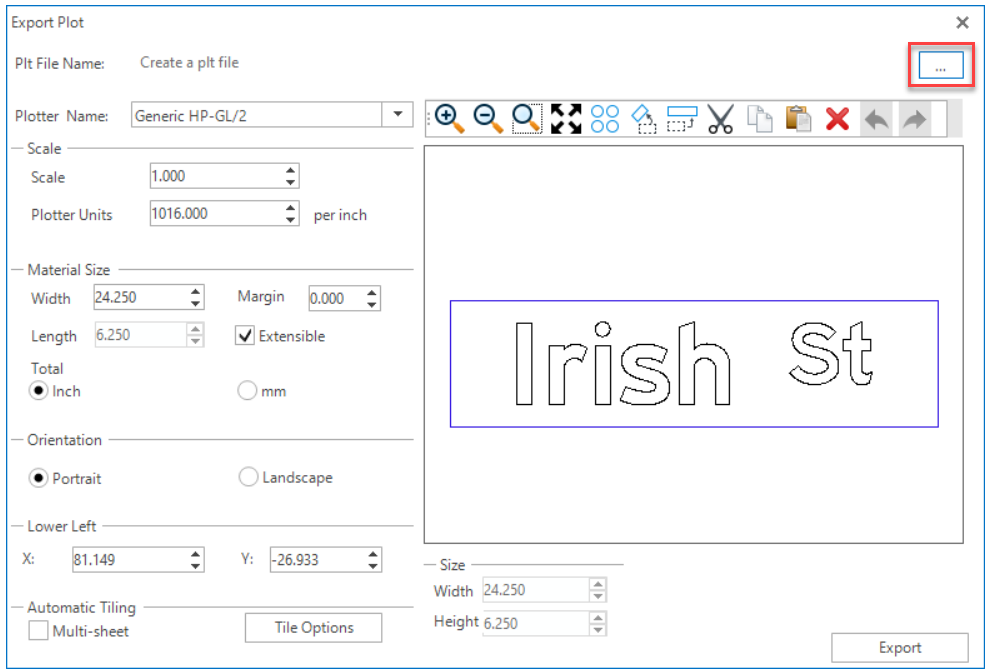
Task: Click the Lower Left Y field
Action: (x=318, y=559)
